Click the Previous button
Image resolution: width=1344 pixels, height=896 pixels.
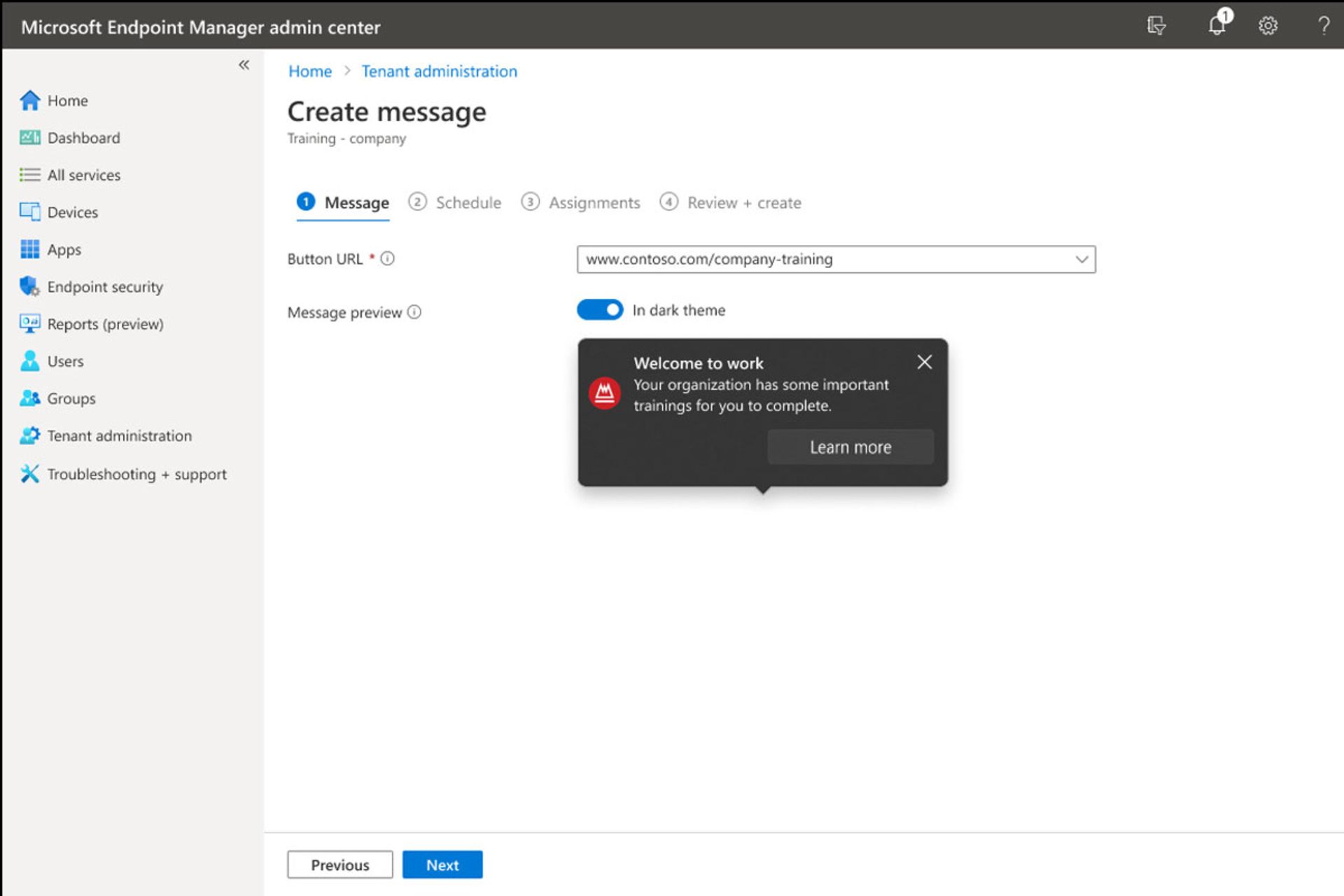339,864
